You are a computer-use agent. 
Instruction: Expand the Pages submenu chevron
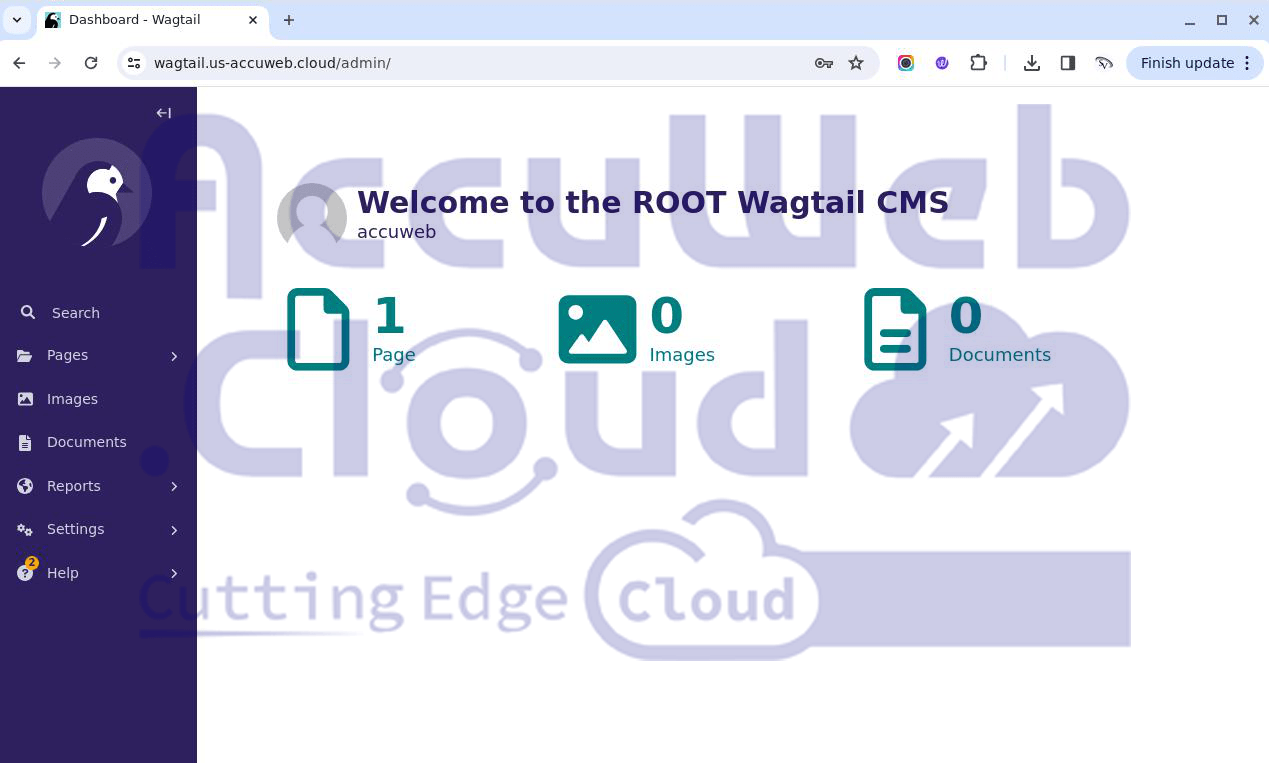tap(174, 356)
